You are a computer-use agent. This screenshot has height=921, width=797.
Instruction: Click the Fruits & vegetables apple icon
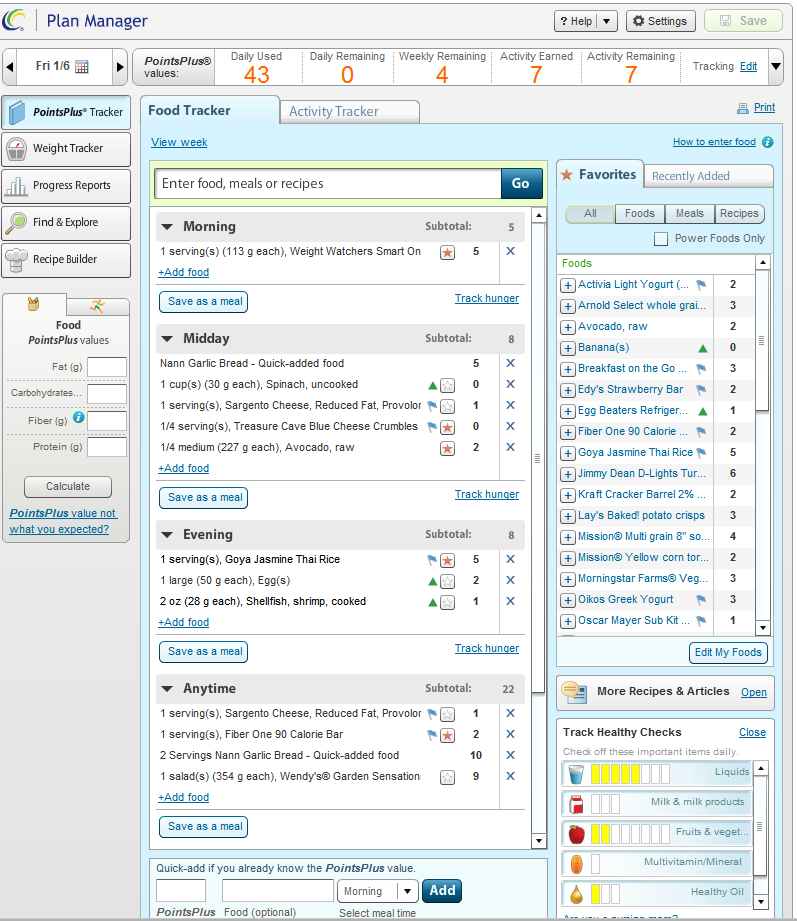[576, 833]
